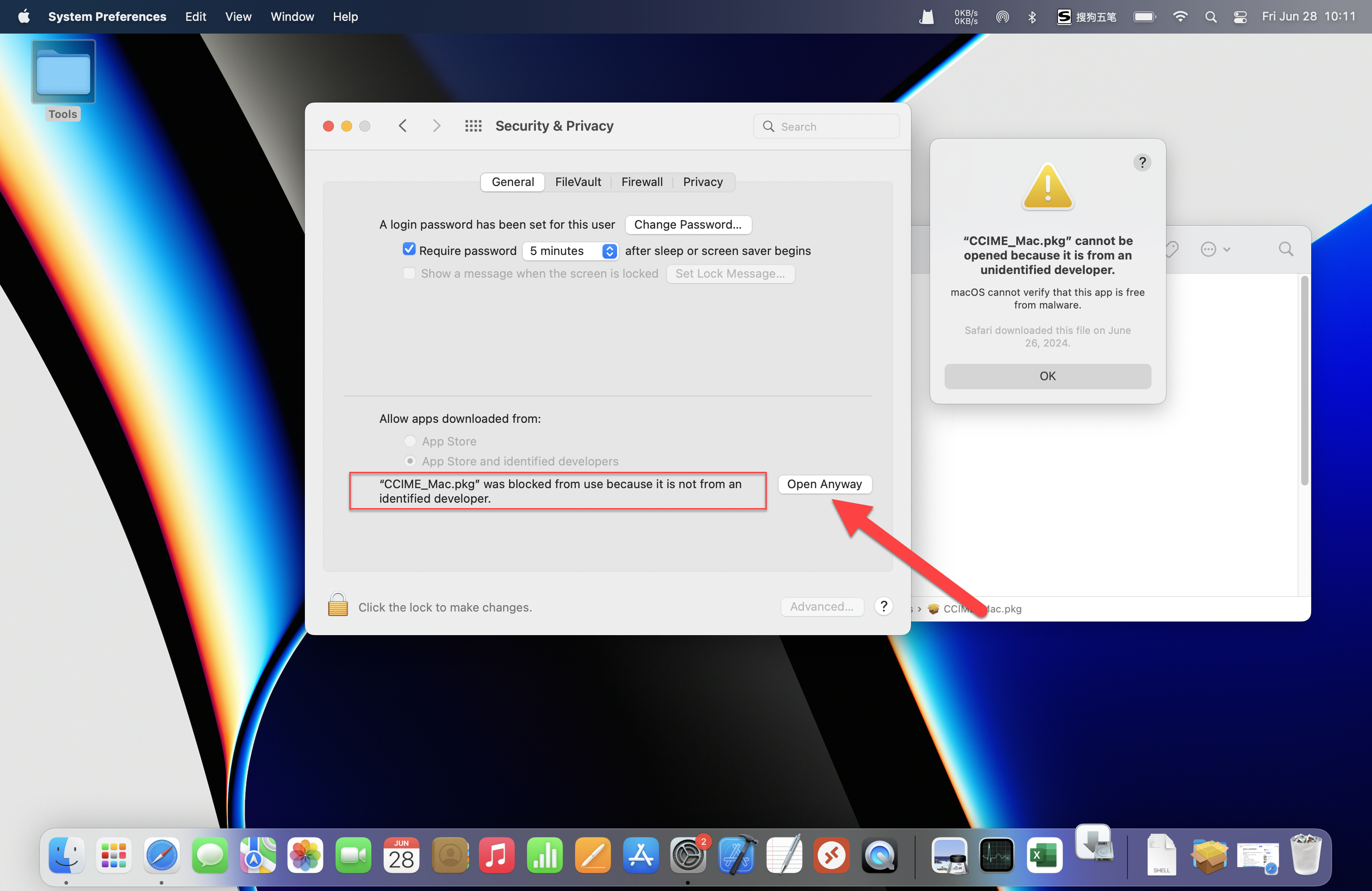Open Control Center from menu bar
Image resolution: width=1372 pixels, height=891 pixels.
(x=1240, y=17)
